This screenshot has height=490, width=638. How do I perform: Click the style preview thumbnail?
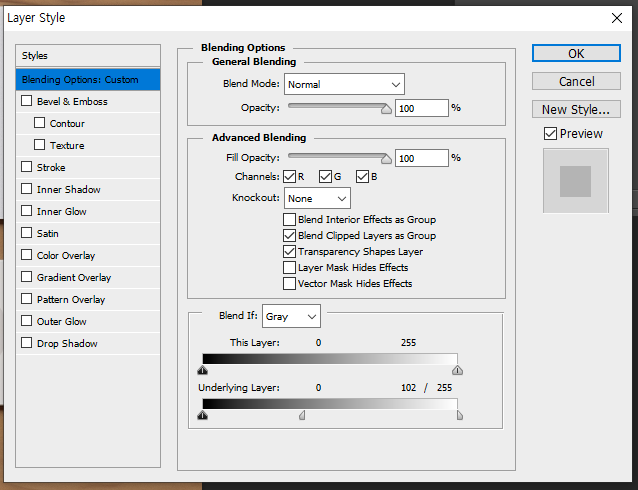576,181
